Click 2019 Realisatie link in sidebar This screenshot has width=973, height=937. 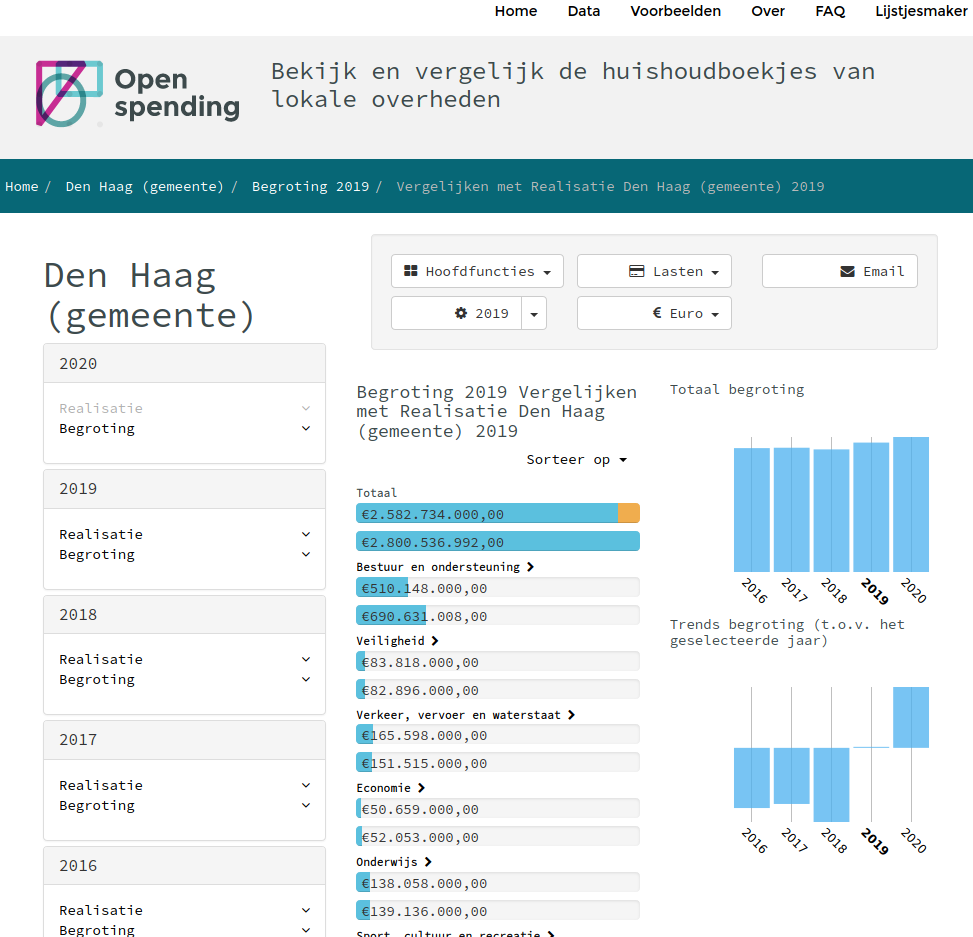point(101,534)
